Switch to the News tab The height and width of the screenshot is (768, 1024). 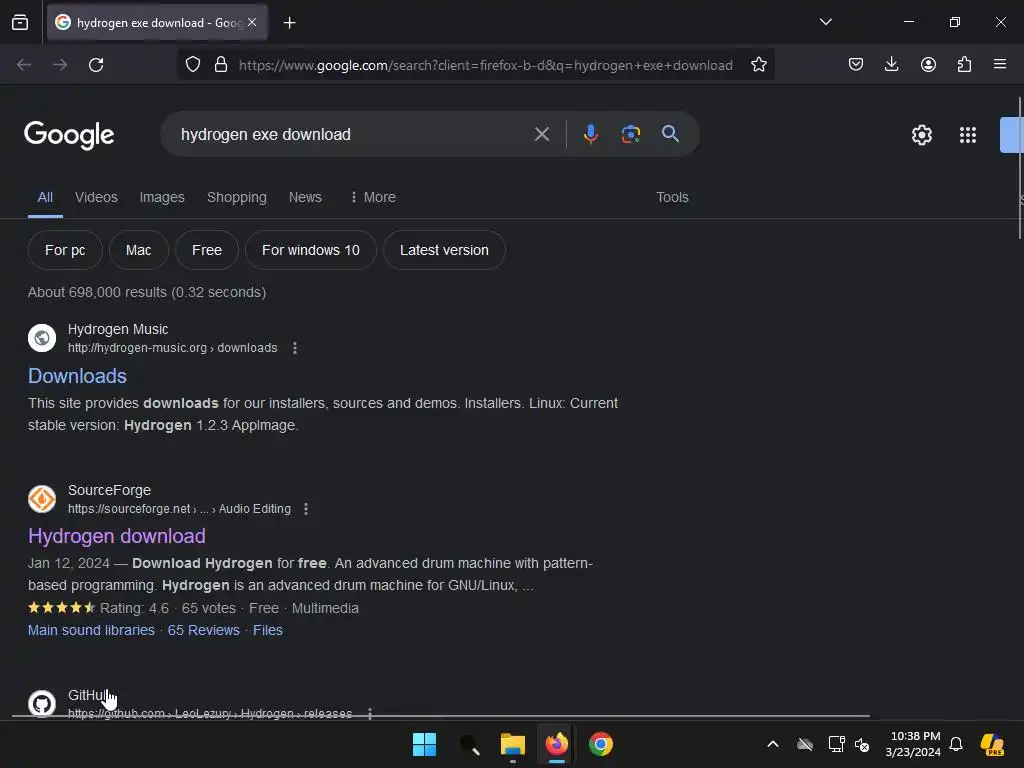pos(305,197)
